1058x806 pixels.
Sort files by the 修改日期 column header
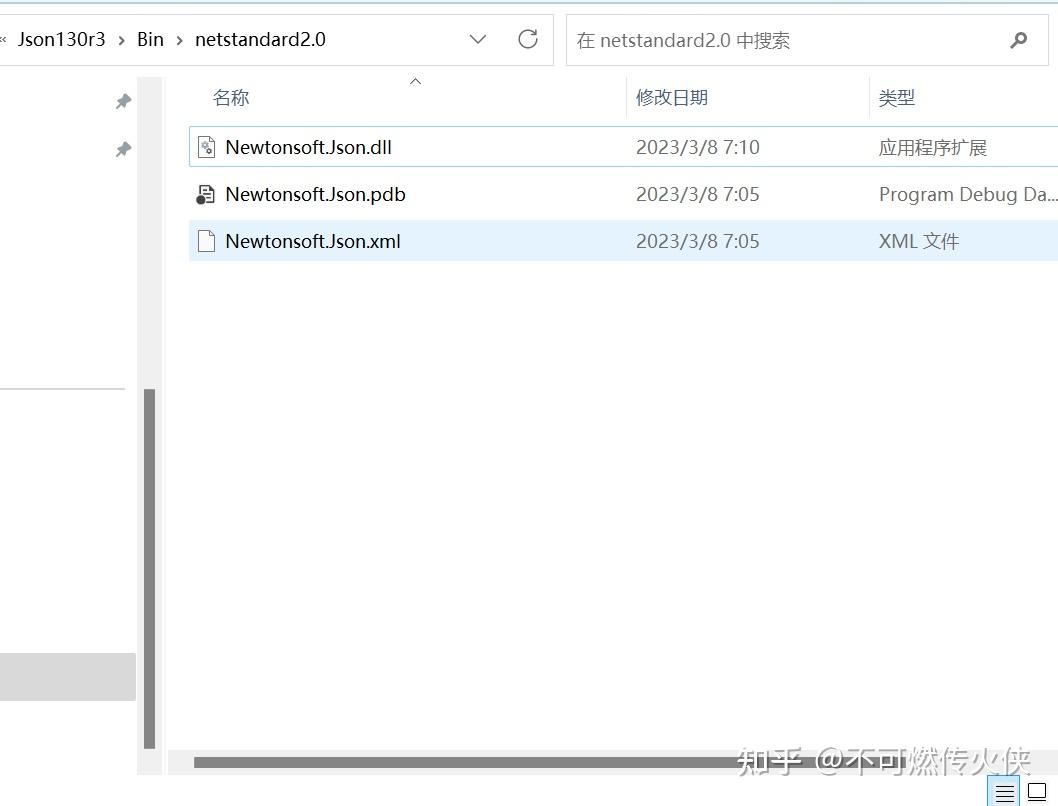pyautogui.click(x=672, y=97)
